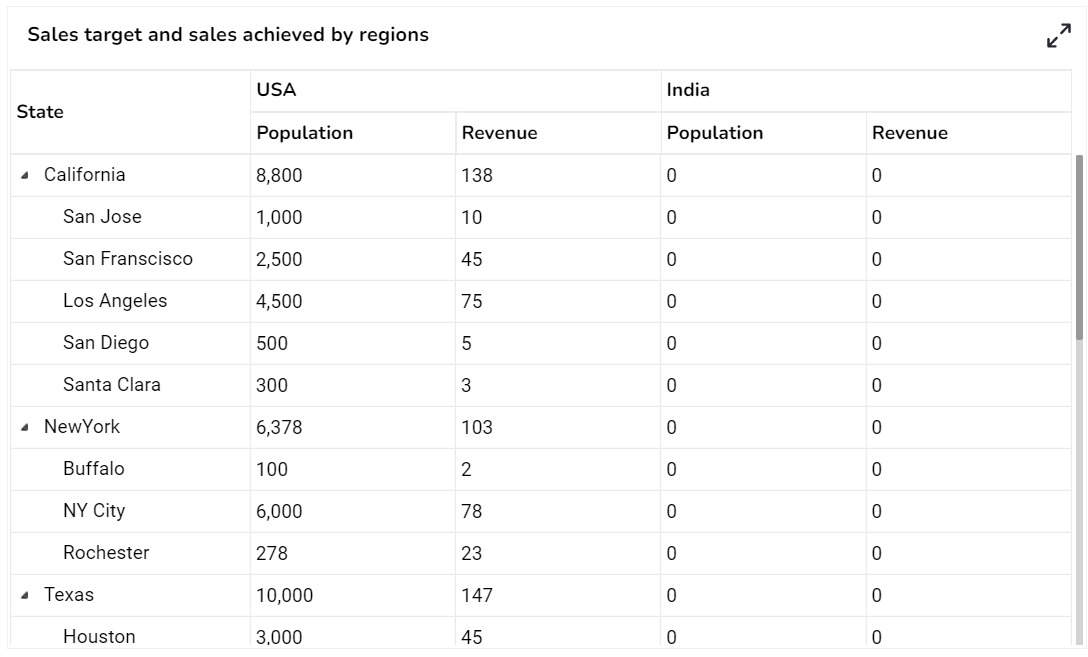Collapse the Texas row
This screenshot has height=657, width=1088.
(25, 595)
